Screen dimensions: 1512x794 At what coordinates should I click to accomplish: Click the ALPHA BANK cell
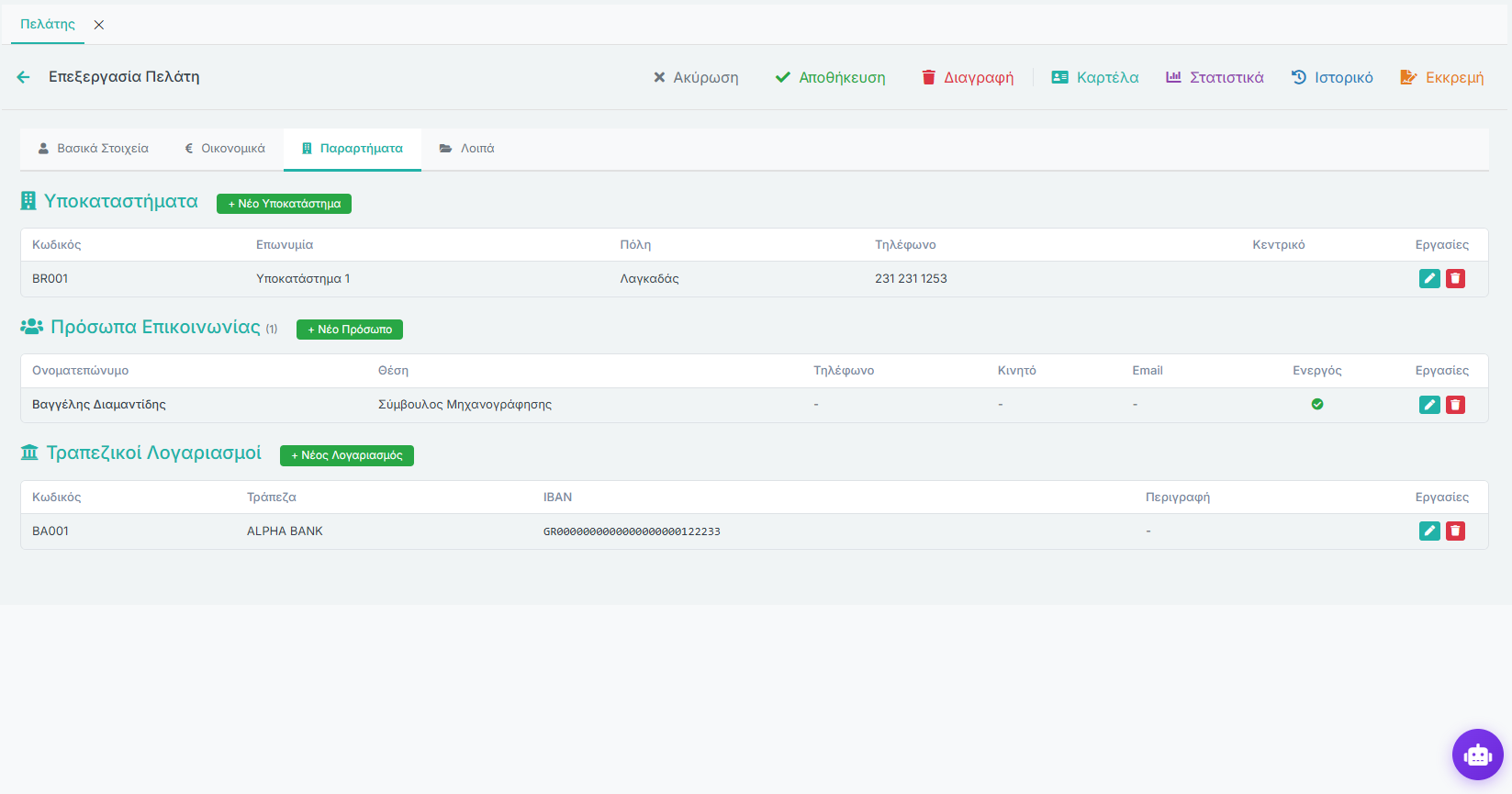tap(285, 531)
